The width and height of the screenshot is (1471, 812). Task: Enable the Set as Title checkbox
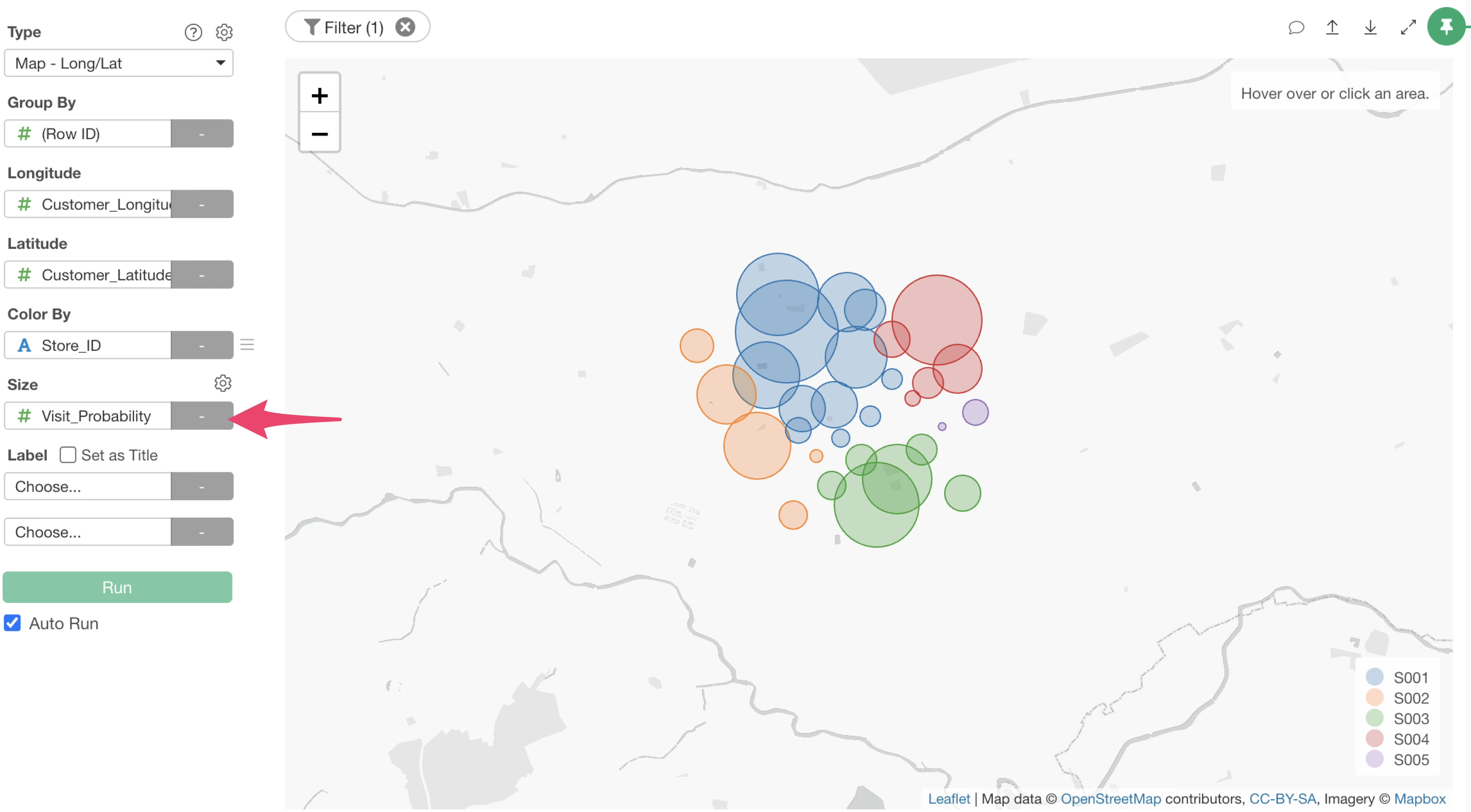point(68,455)
